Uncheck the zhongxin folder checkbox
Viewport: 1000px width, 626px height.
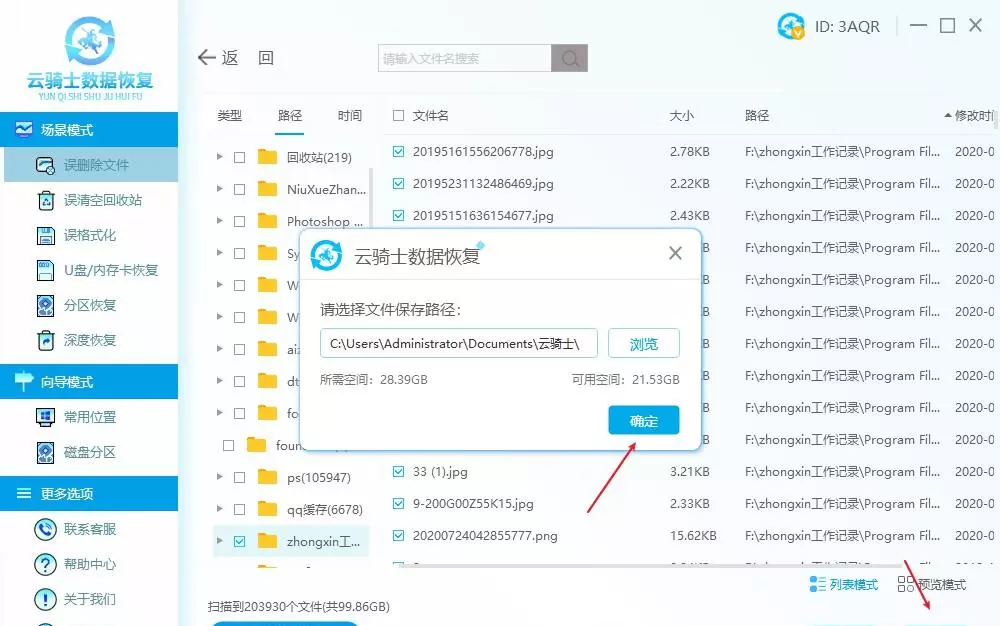[x=239, y=541]
